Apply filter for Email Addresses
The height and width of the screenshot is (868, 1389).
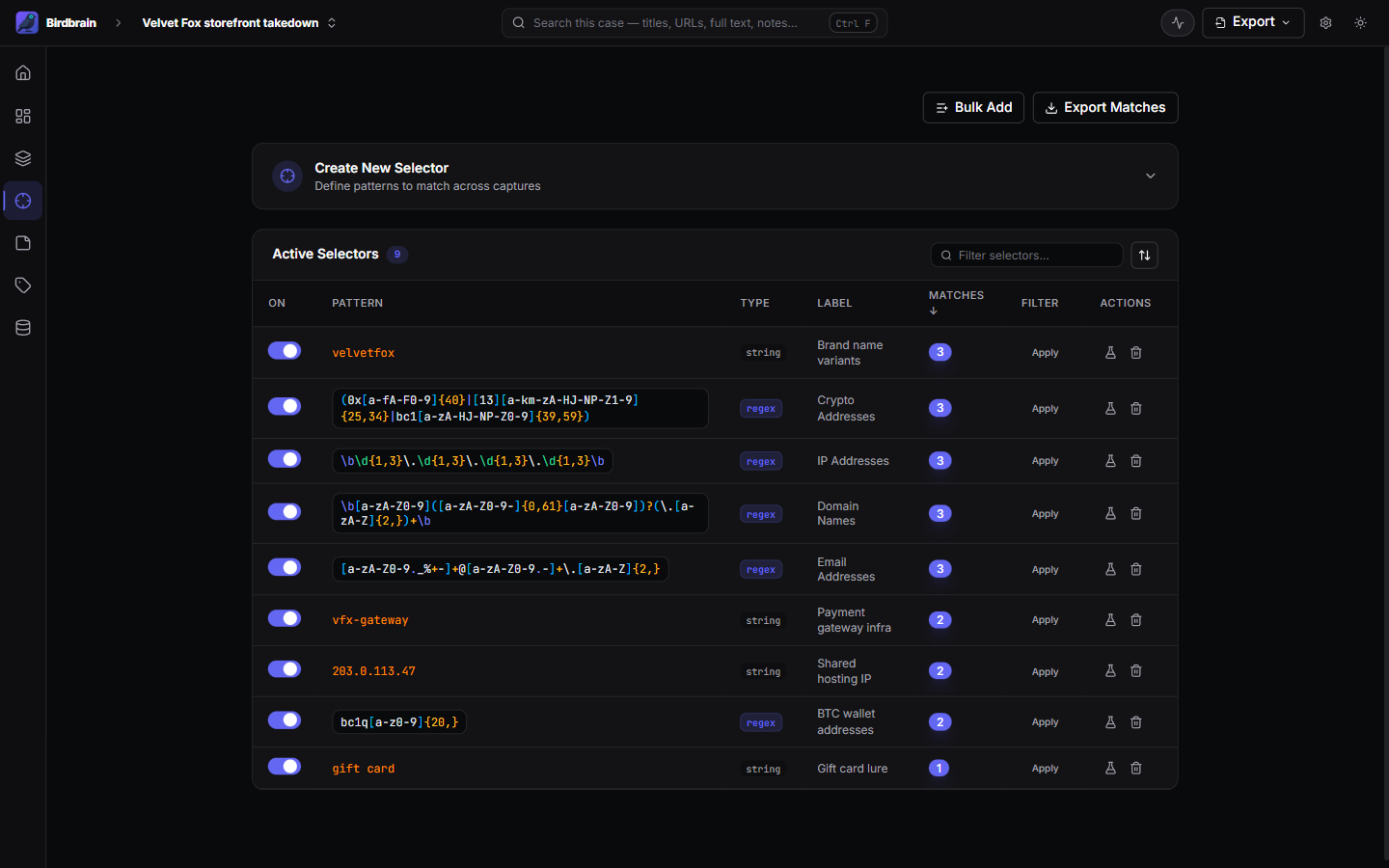click(1046, 570)
